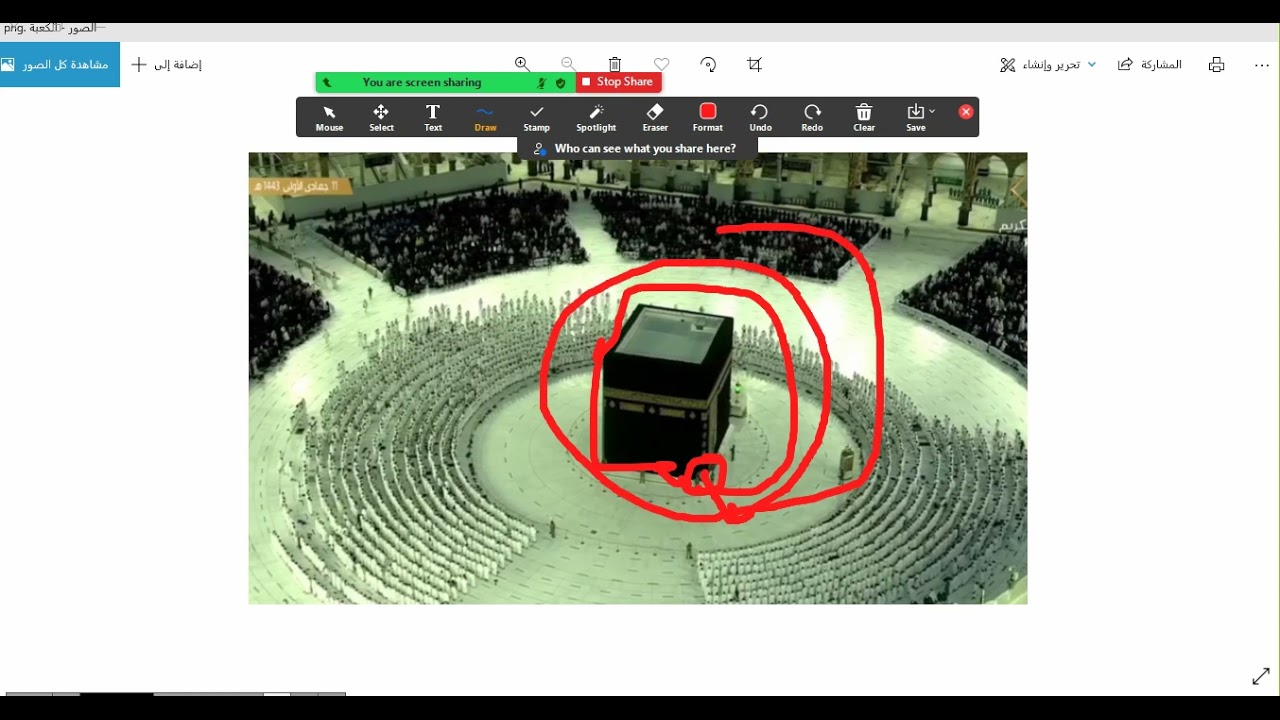Select the Eraser tool
Viewport: 1280px width, 720px height.
[655, 118]
